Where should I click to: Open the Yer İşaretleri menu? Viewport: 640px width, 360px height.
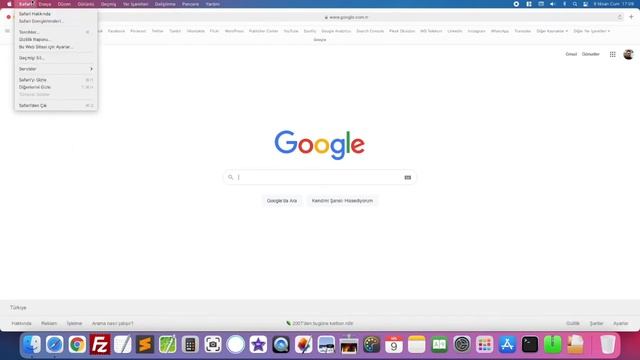[x=136, y=4]
